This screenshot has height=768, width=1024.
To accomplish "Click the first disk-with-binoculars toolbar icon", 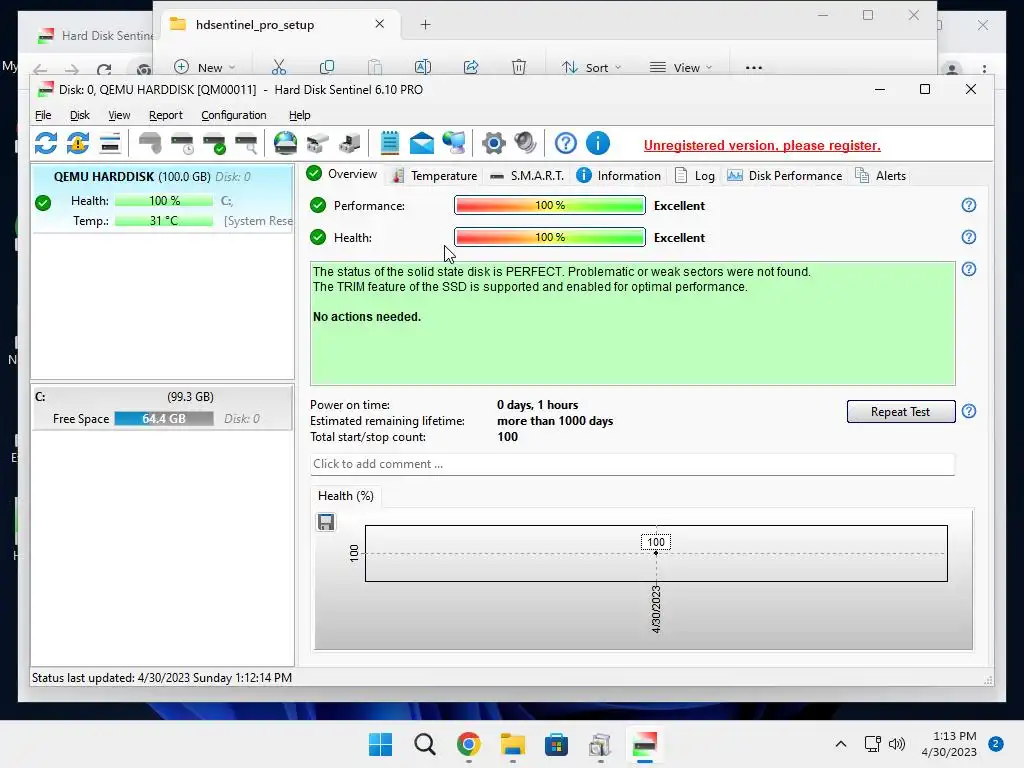I will (317, 143).
